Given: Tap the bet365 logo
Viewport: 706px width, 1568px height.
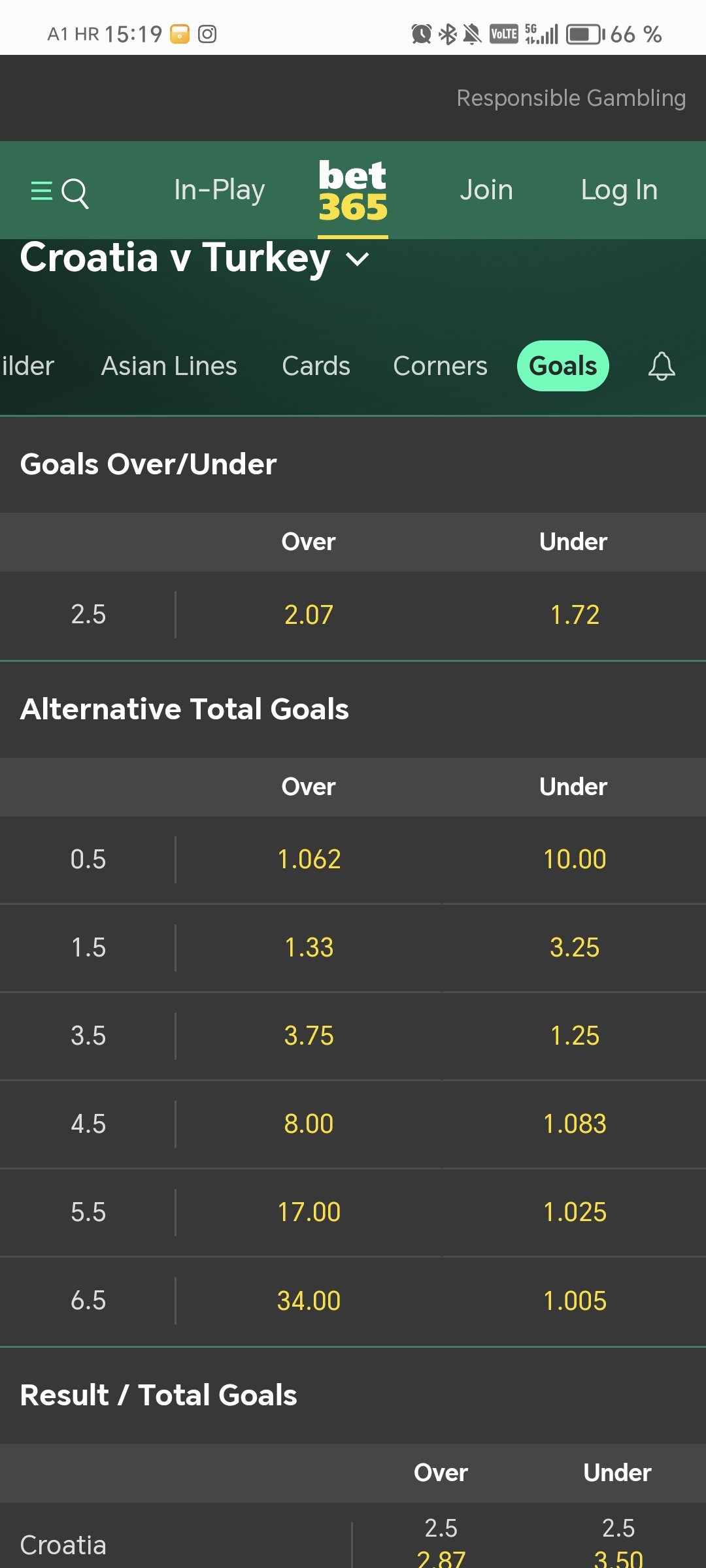Looking at the screenshot, I should click(353, 191).
